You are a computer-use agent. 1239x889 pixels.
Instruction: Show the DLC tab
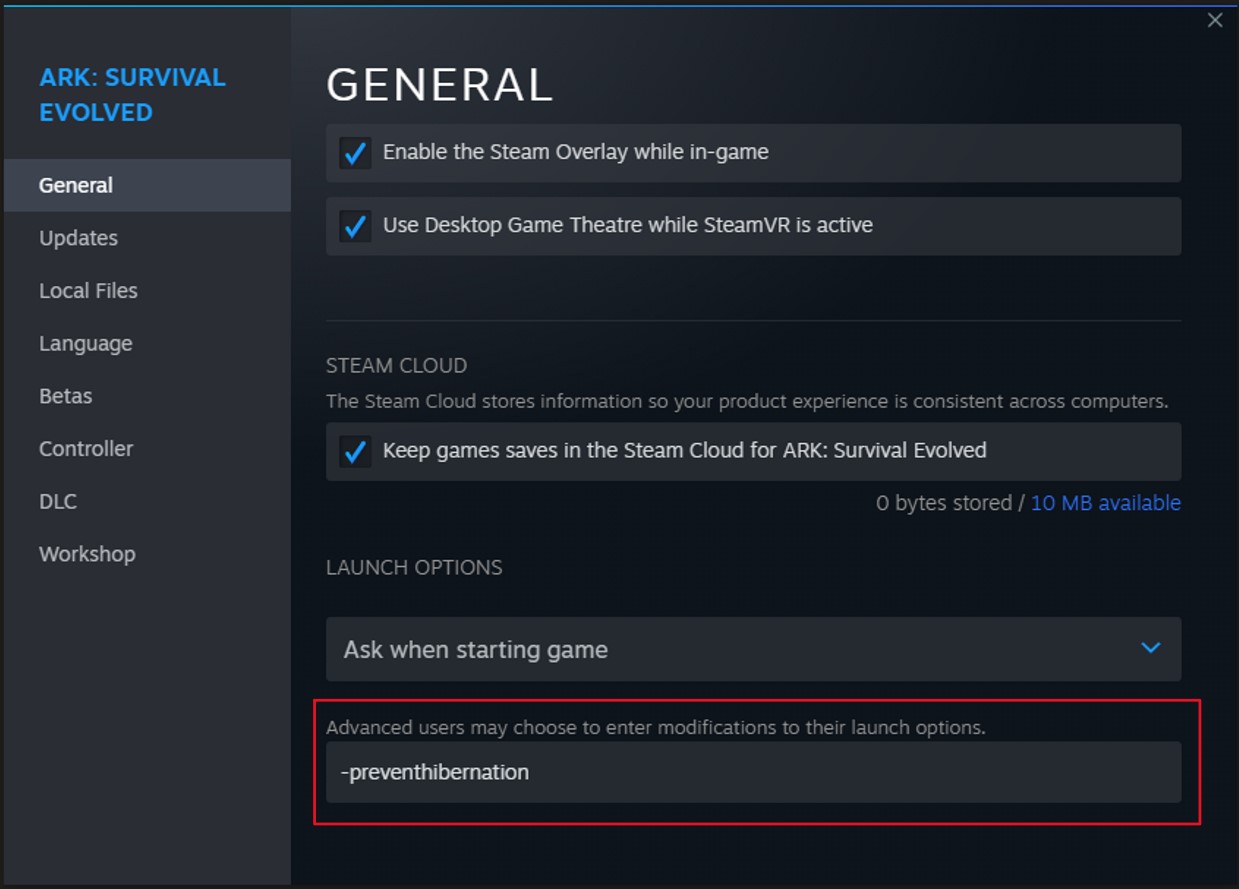[x=58, y=502]
